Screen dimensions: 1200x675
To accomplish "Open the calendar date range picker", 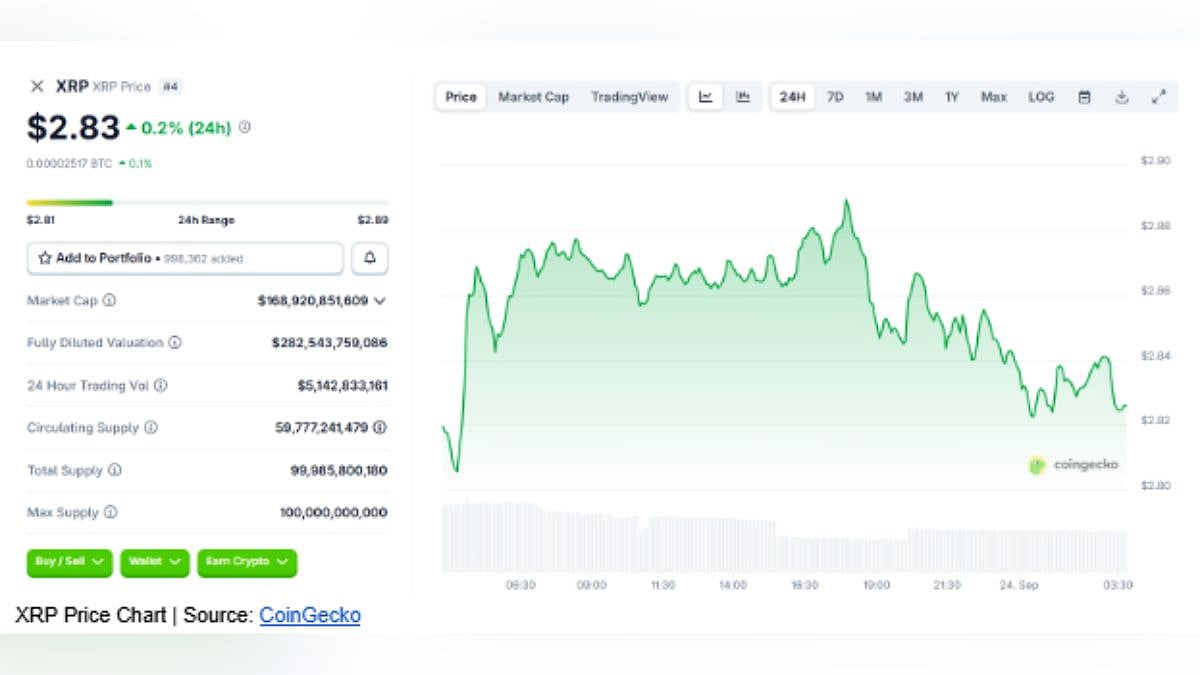I will point(1084,97).
